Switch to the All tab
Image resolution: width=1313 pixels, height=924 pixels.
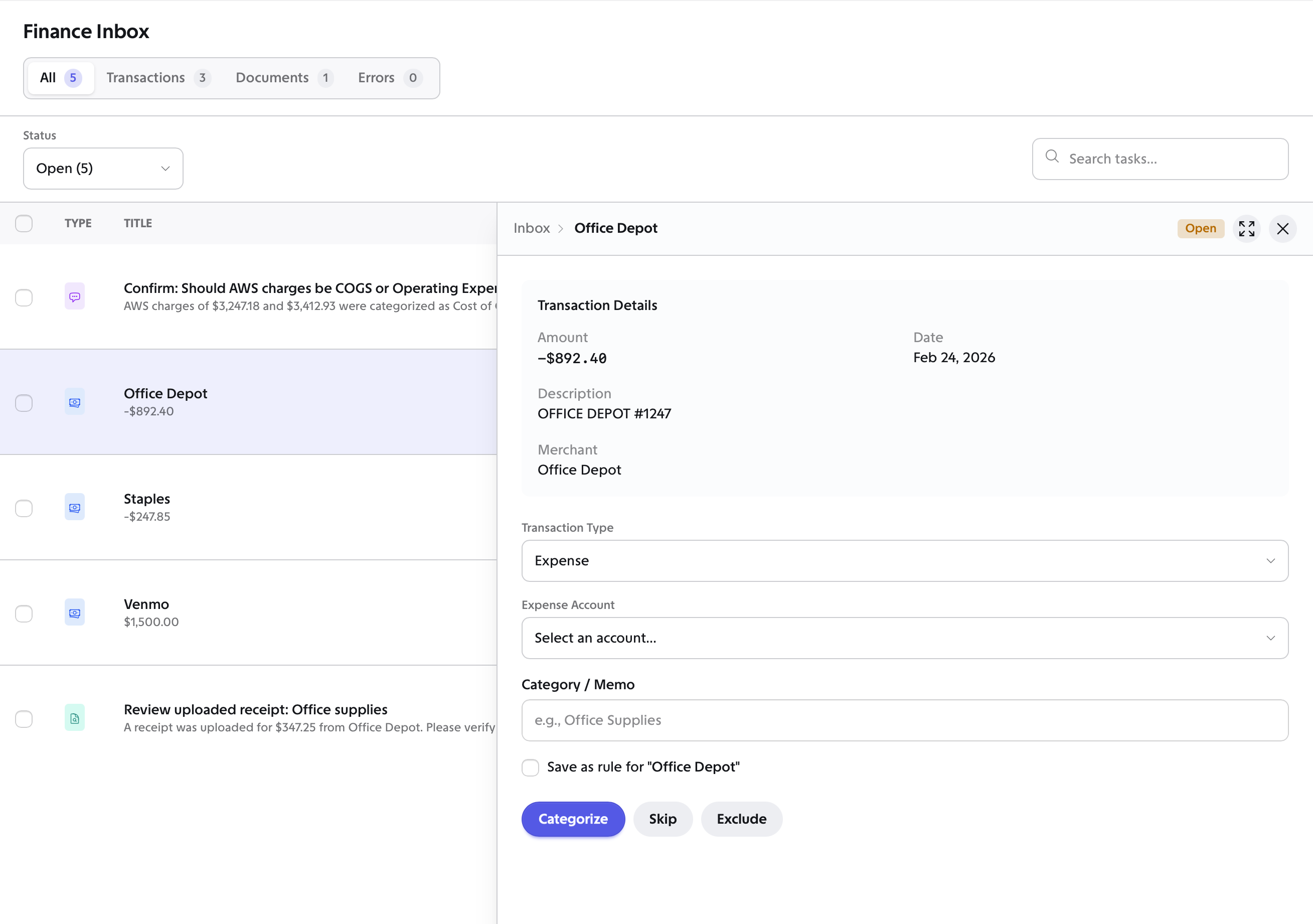61,78
